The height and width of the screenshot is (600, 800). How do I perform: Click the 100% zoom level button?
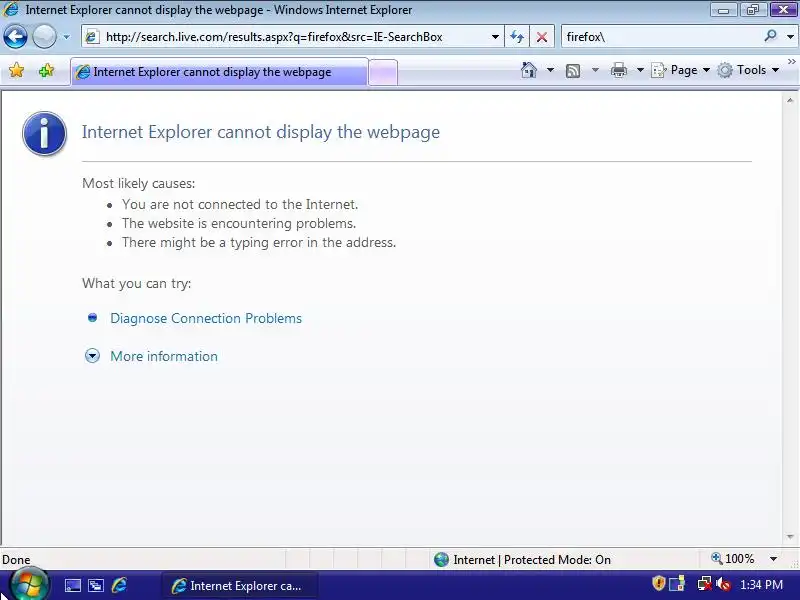coord(733,559)
